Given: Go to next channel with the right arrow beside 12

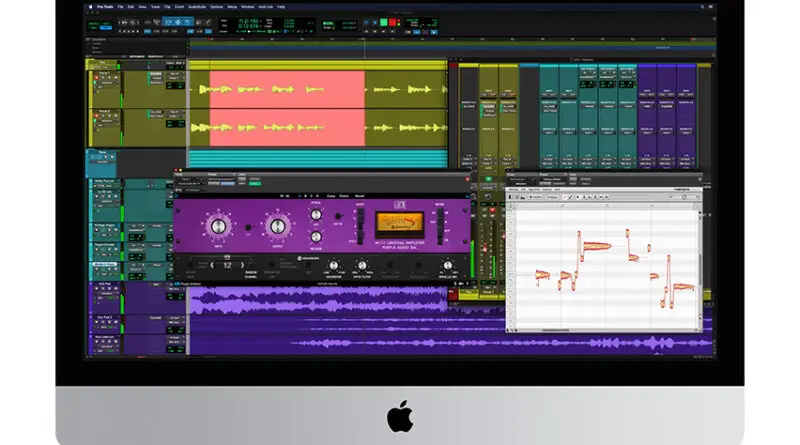Looking at the screenshot, I should pyautogui.click(x=242, y=265).
